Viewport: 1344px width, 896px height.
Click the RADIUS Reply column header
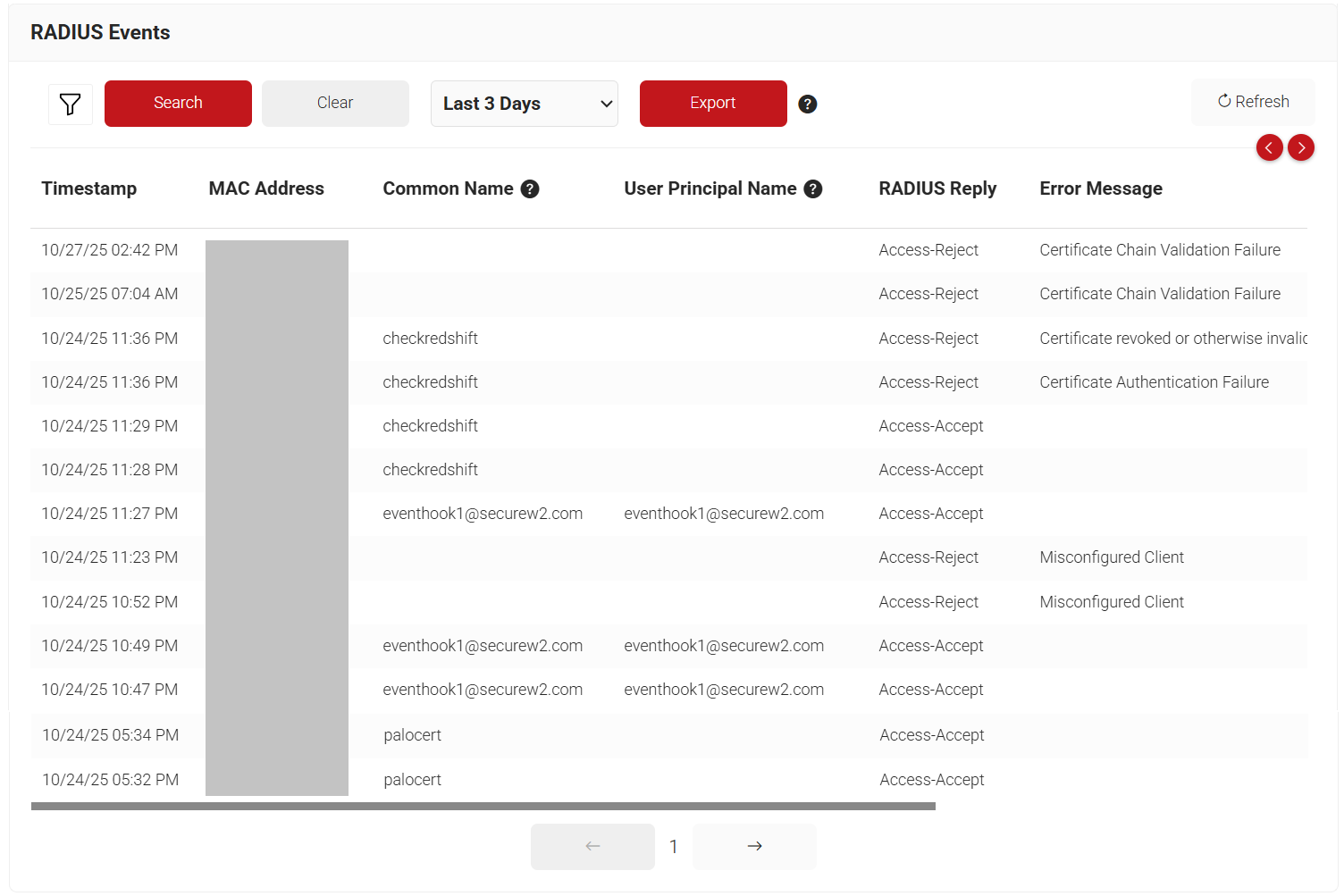pos(937,188)
